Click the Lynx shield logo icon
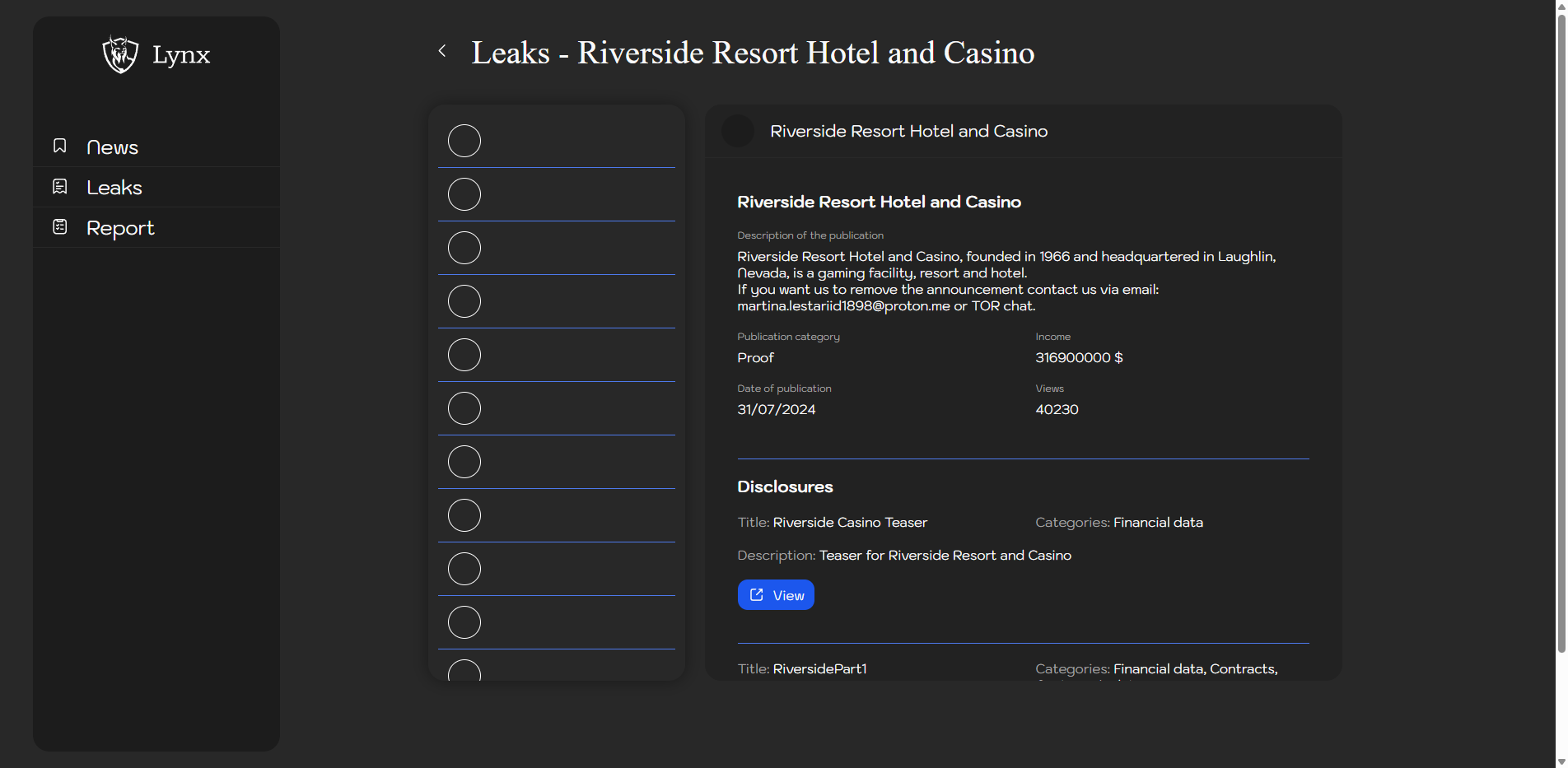 coord(120,54)
